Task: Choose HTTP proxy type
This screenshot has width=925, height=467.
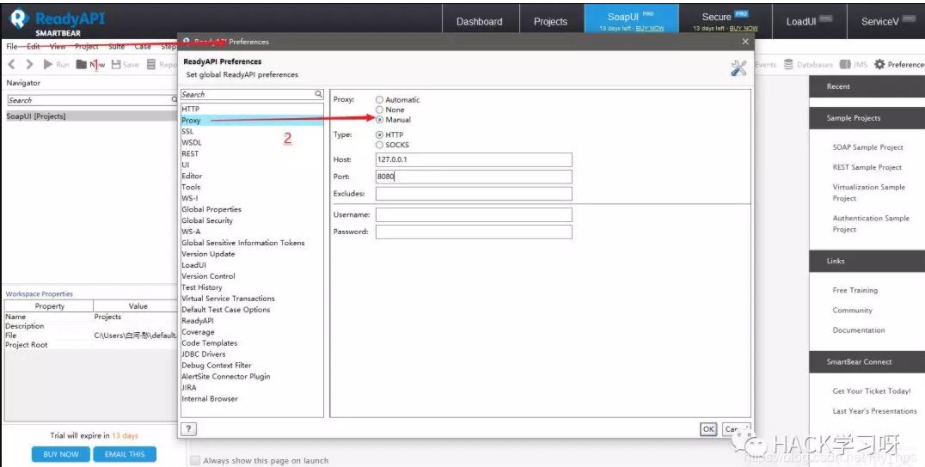Action: click(379, 135)
